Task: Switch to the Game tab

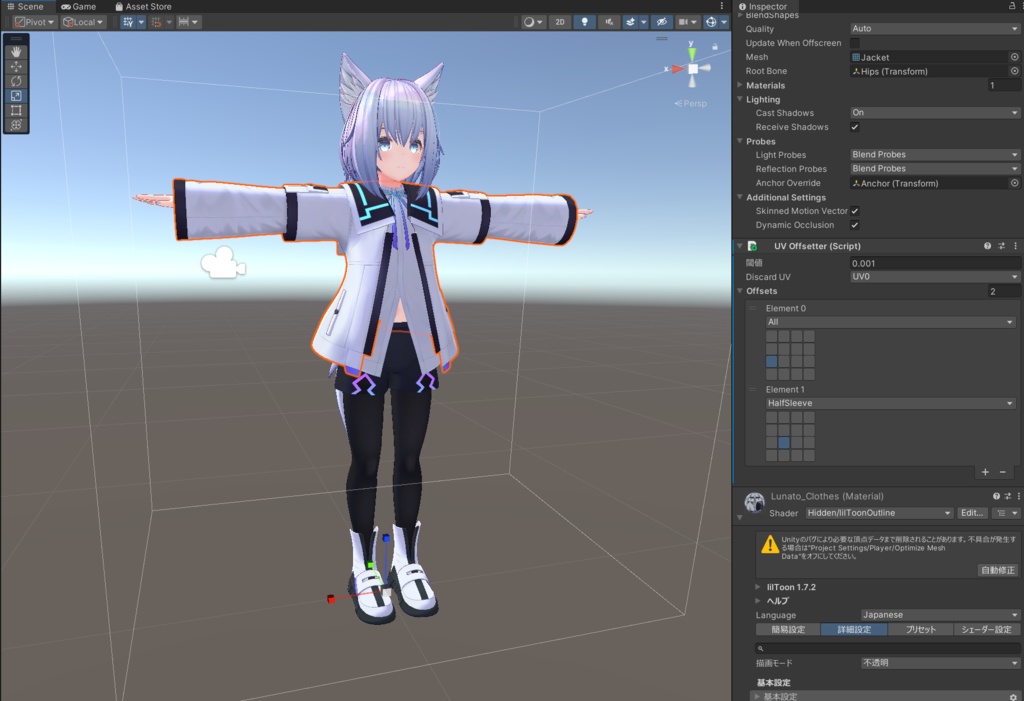Action: (x=79, y=6)
